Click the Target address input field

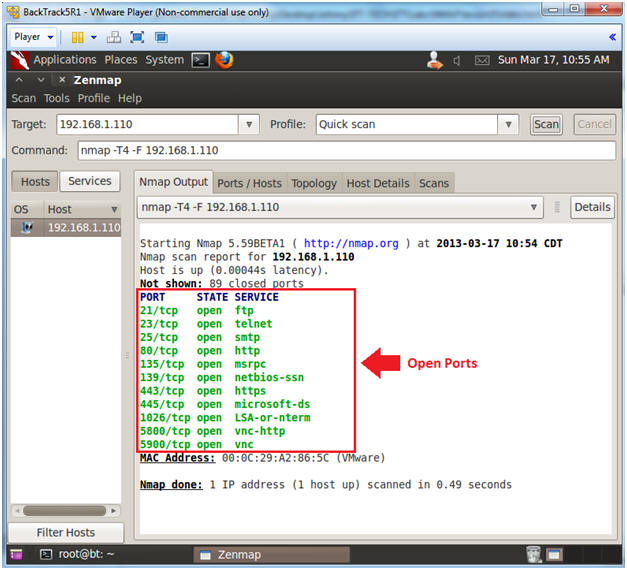(x=147, y=124)
